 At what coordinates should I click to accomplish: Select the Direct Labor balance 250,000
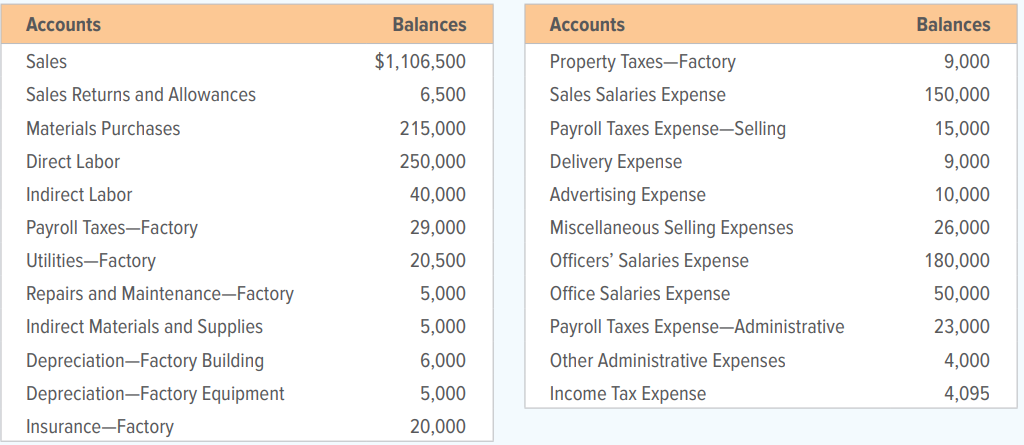(433, 161)
